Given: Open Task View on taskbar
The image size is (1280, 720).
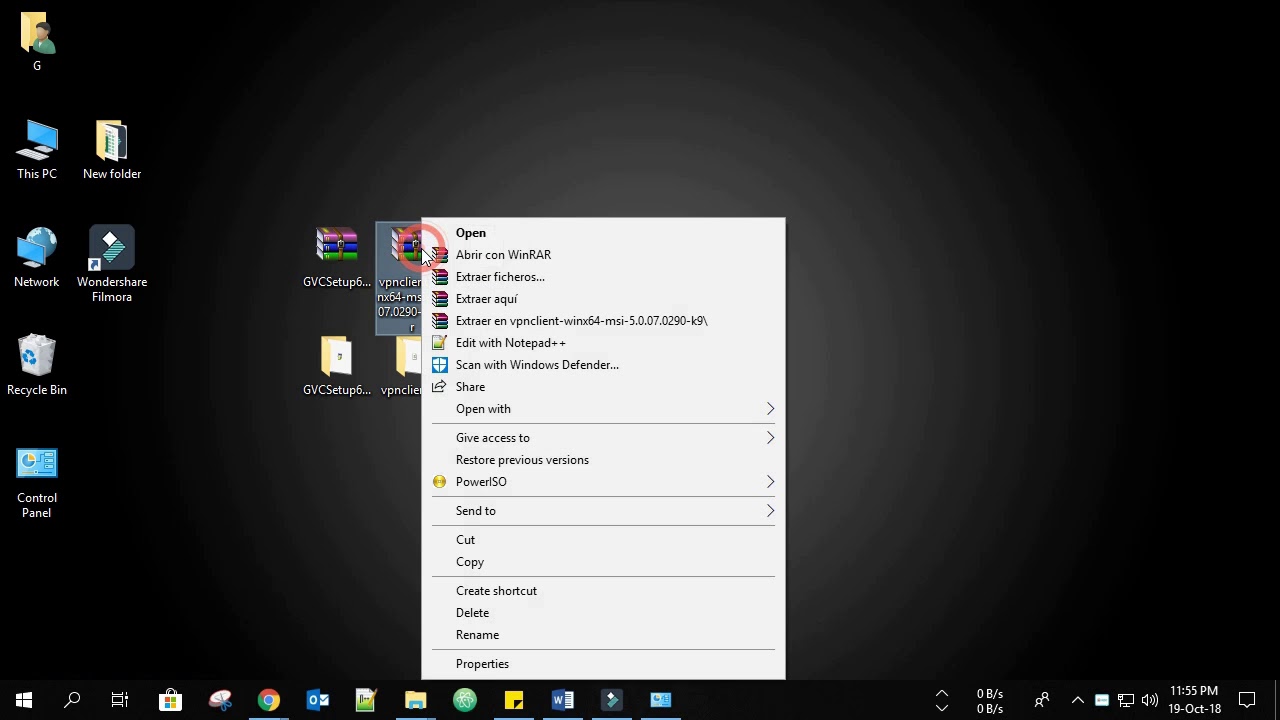Looking at the screenshot, I should click(120, 700).
